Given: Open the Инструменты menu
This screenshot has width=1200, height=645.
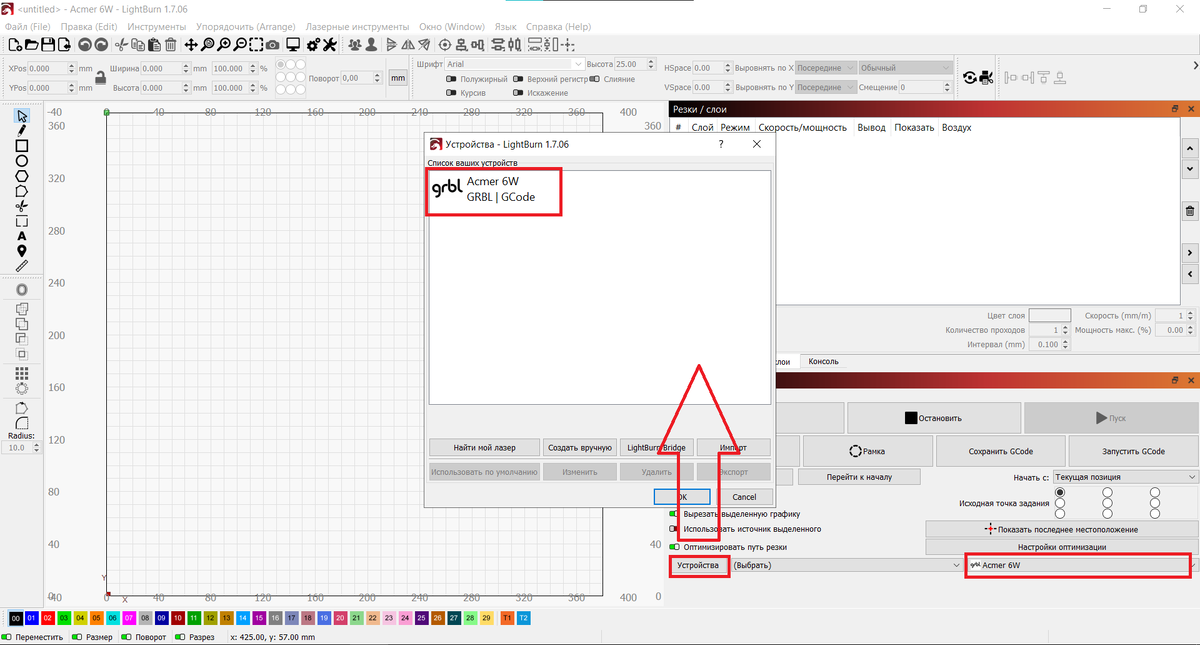Looking at the screenshot, I should tap(156, 26).
